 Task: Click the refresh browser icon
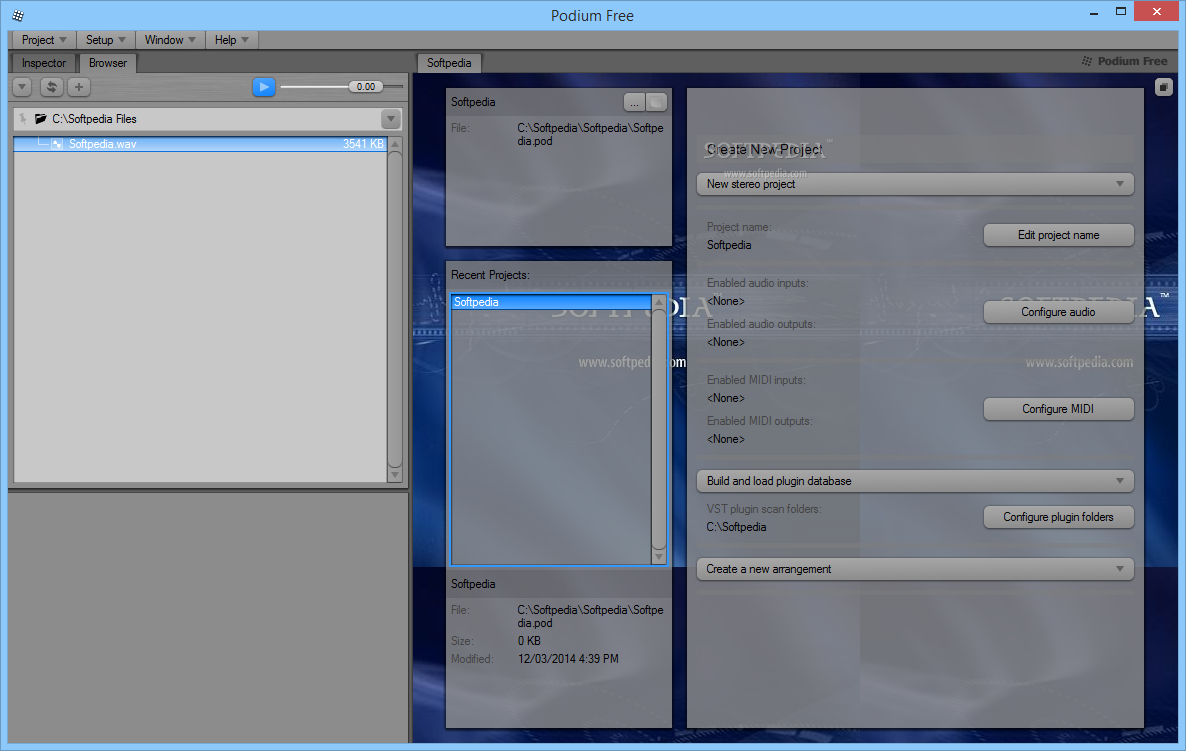tap(51, 87)
